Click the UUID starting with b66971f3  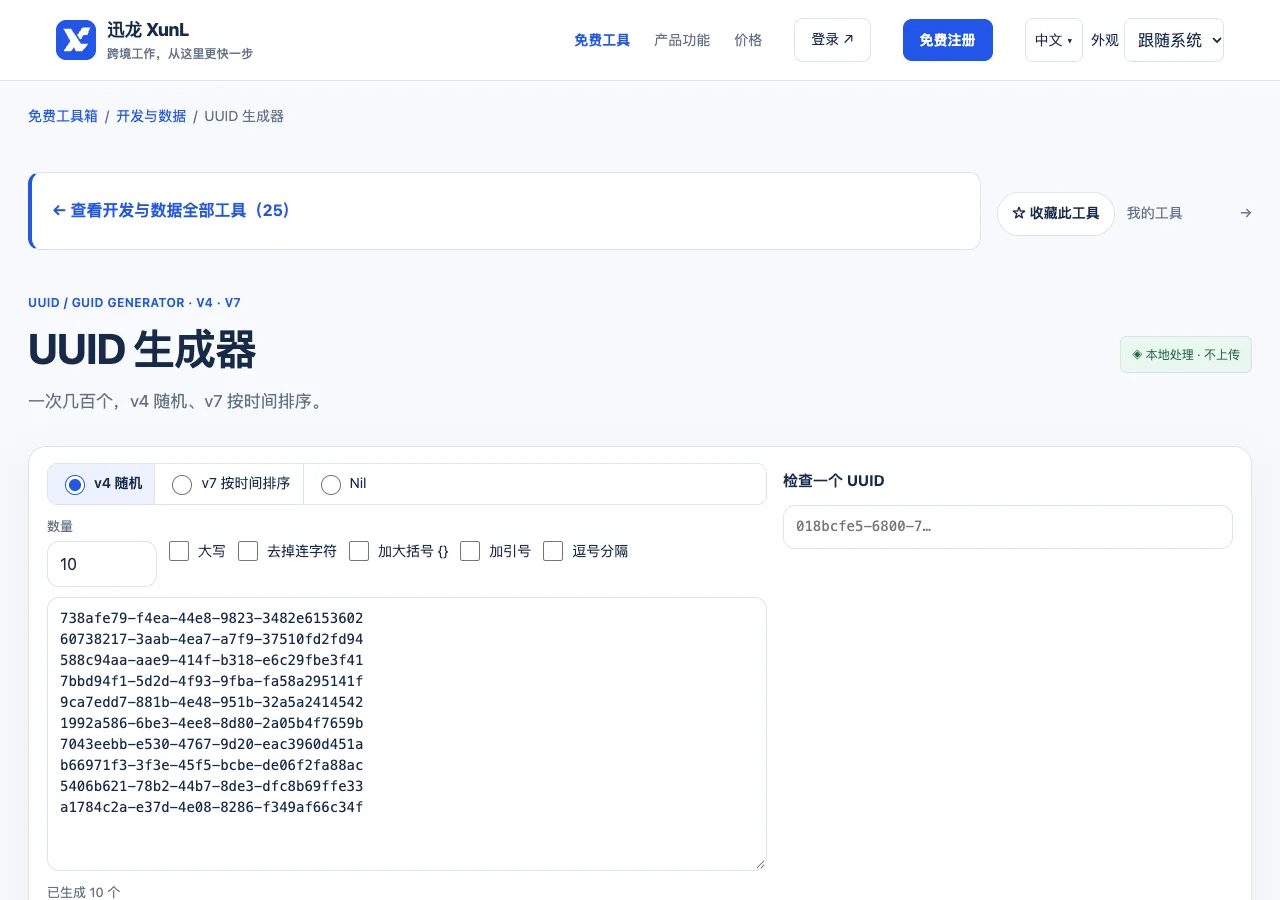212,765
